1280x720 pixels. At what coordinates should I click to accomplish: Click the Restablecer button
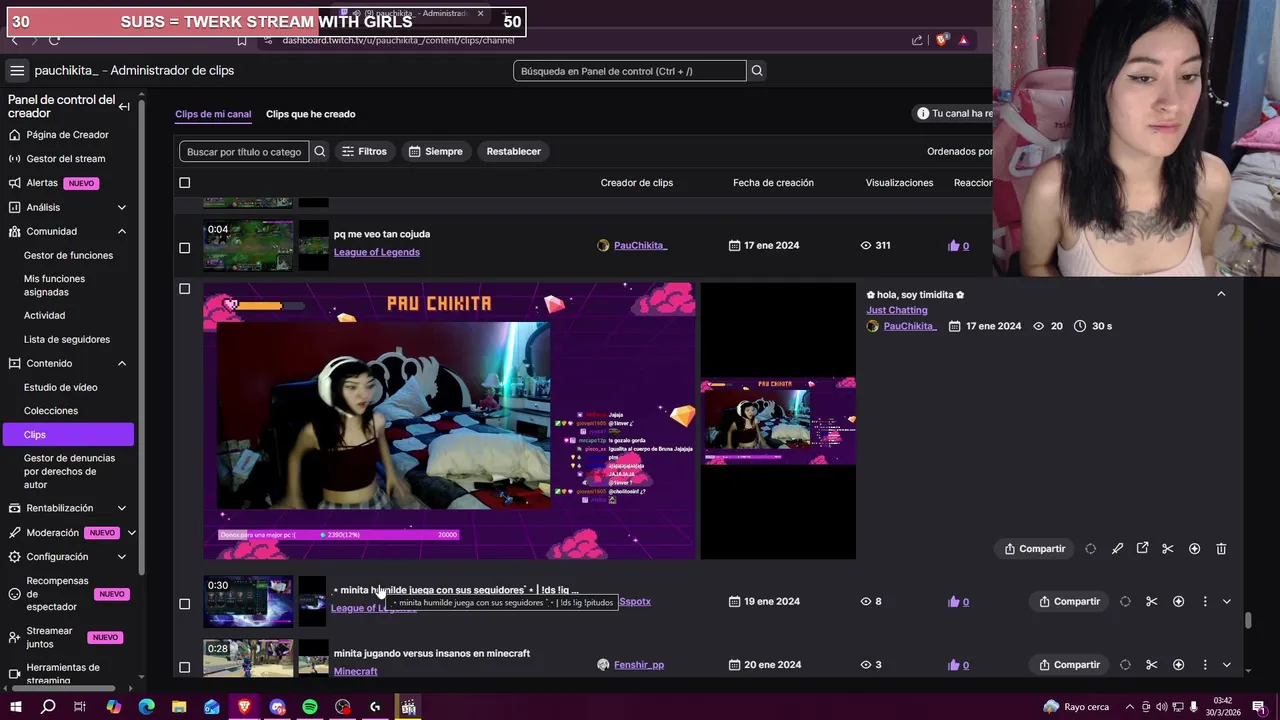pos(513,152)
